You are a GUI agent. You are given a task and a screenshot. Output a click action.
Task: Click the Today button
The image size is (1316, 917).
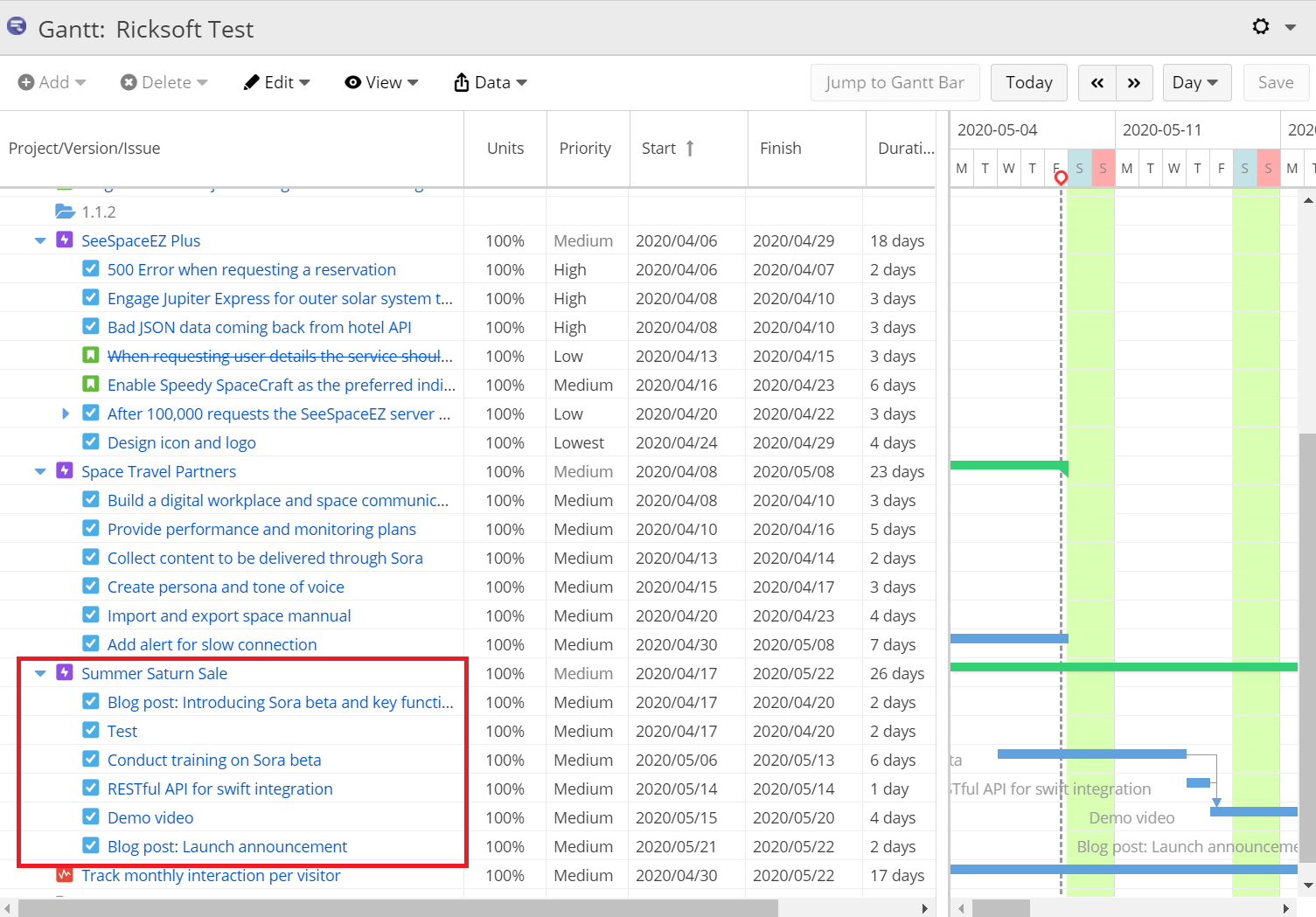coord(1028,82)
